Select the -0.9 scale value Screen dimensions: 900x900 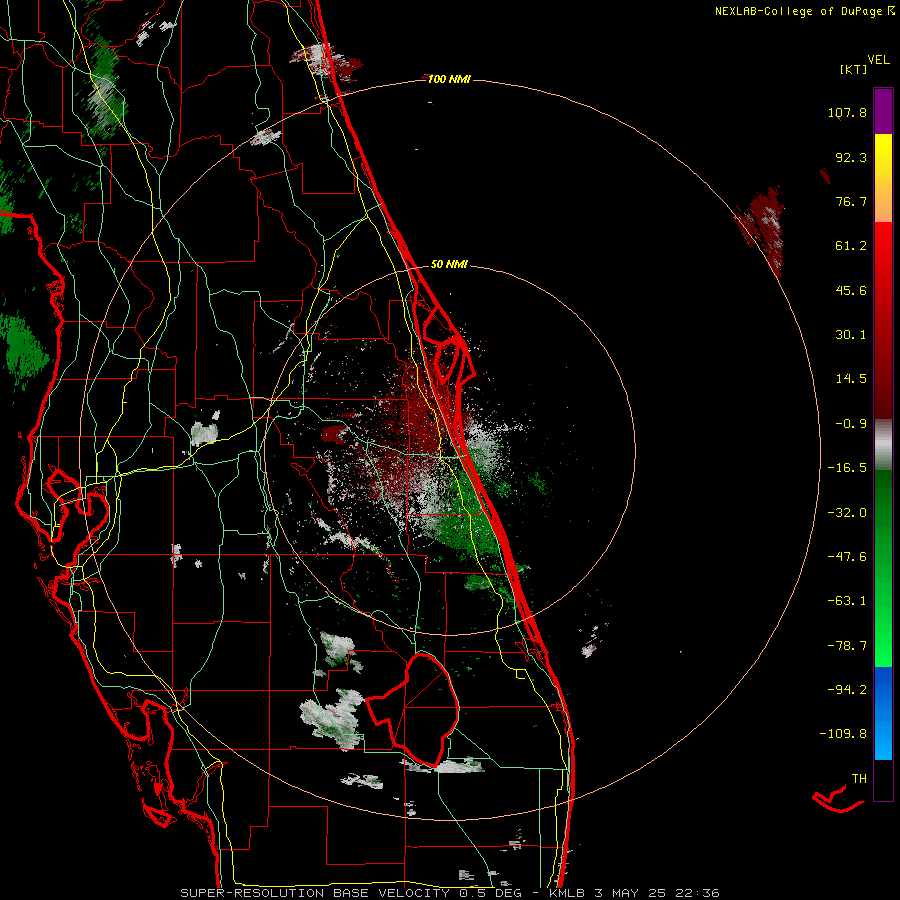[851, 424]
